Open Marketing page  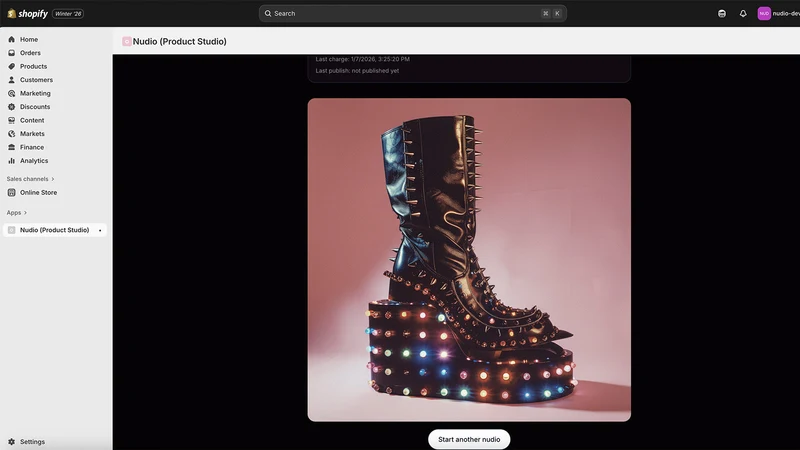tap(35, 93)
